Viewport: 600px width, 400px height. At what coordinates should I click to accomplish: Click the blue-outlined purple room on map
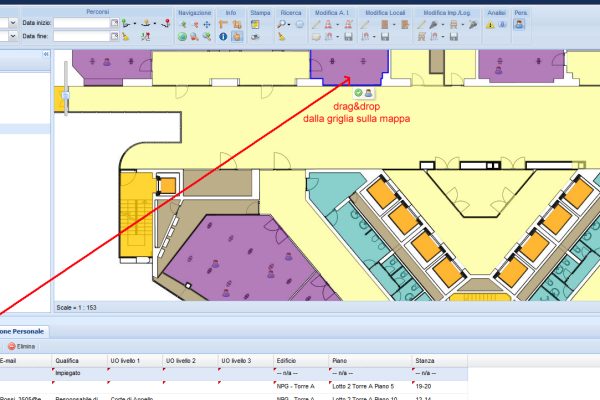[348, 65]
